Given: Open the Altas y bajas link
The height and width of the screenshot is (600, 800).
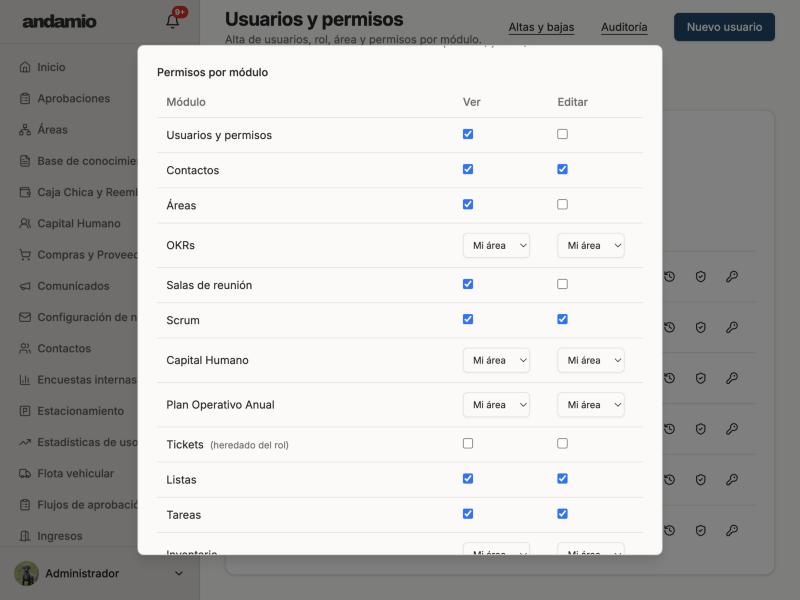Looking at the screenshot, I should click(541, 27).
